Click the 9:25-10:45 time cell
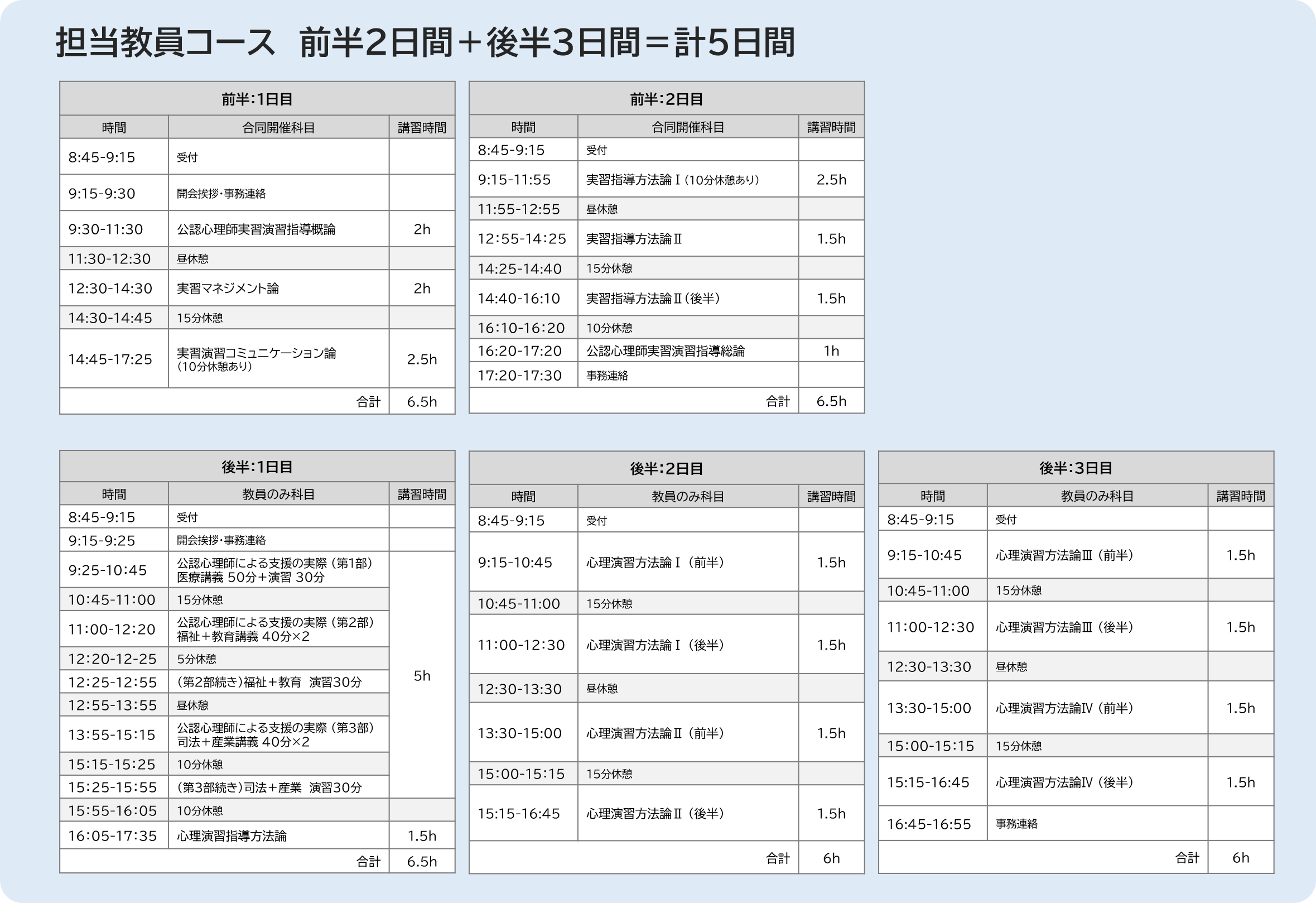Viewport: 1316px width, 903px height. [114, 569]
